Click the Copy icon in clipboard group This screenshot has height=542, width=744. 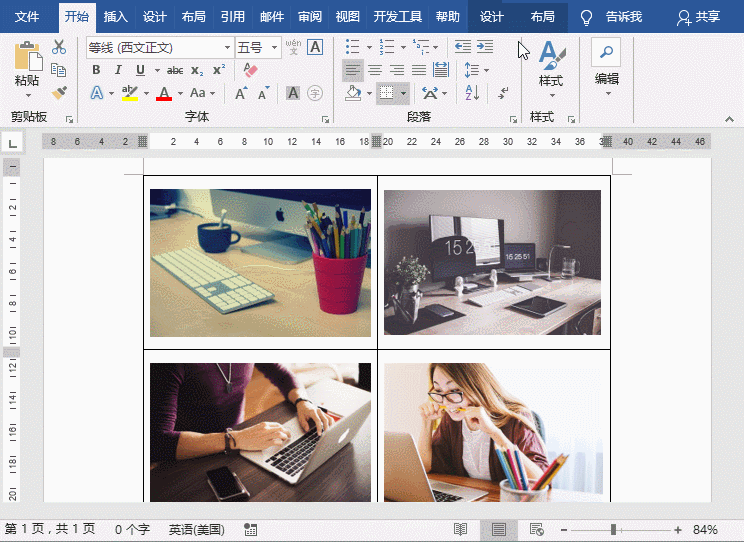[x=59, y=70]
